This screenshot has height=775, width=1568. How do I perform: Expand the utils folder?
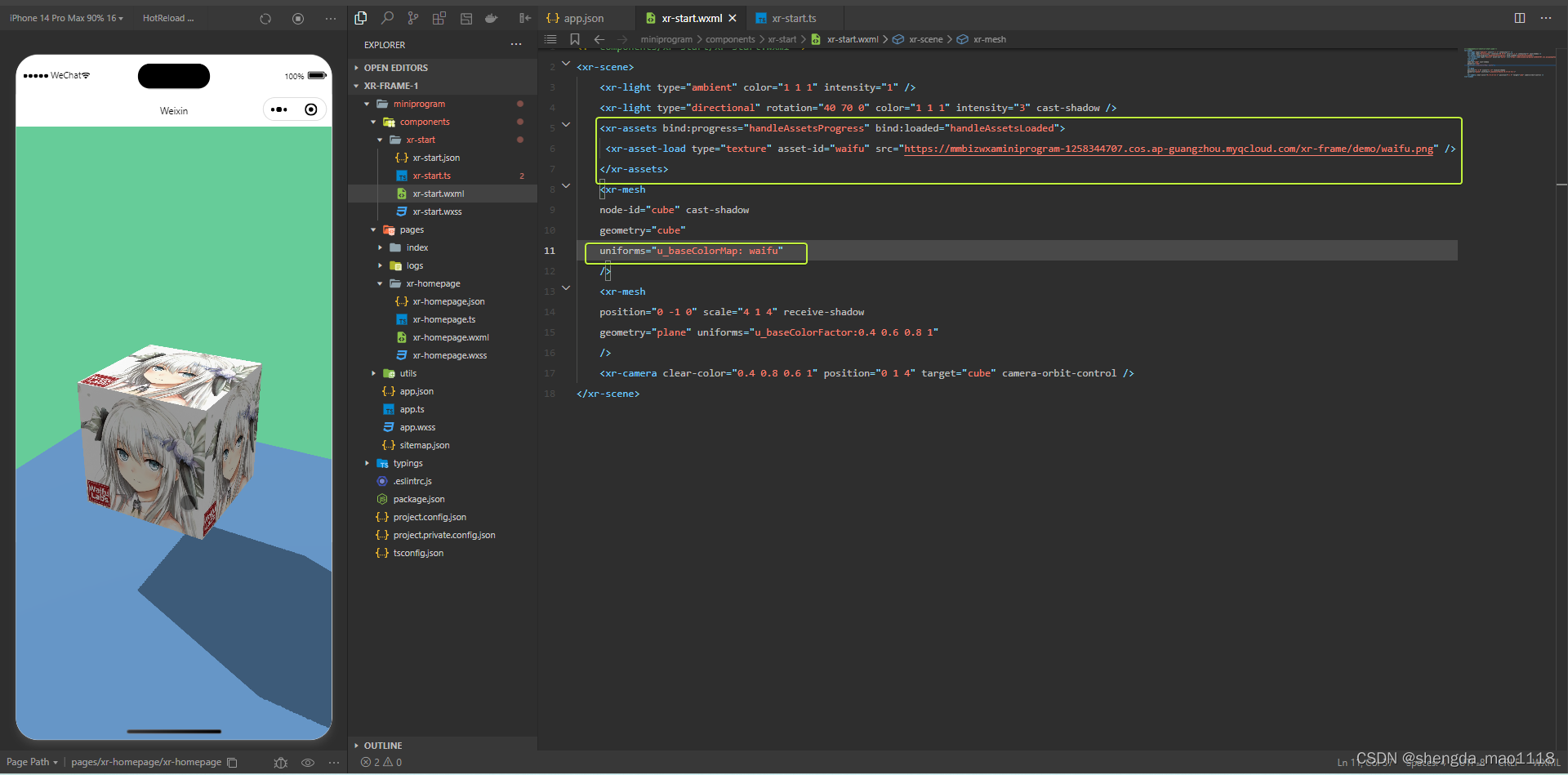pyautogui.click(x=373, y=373)
